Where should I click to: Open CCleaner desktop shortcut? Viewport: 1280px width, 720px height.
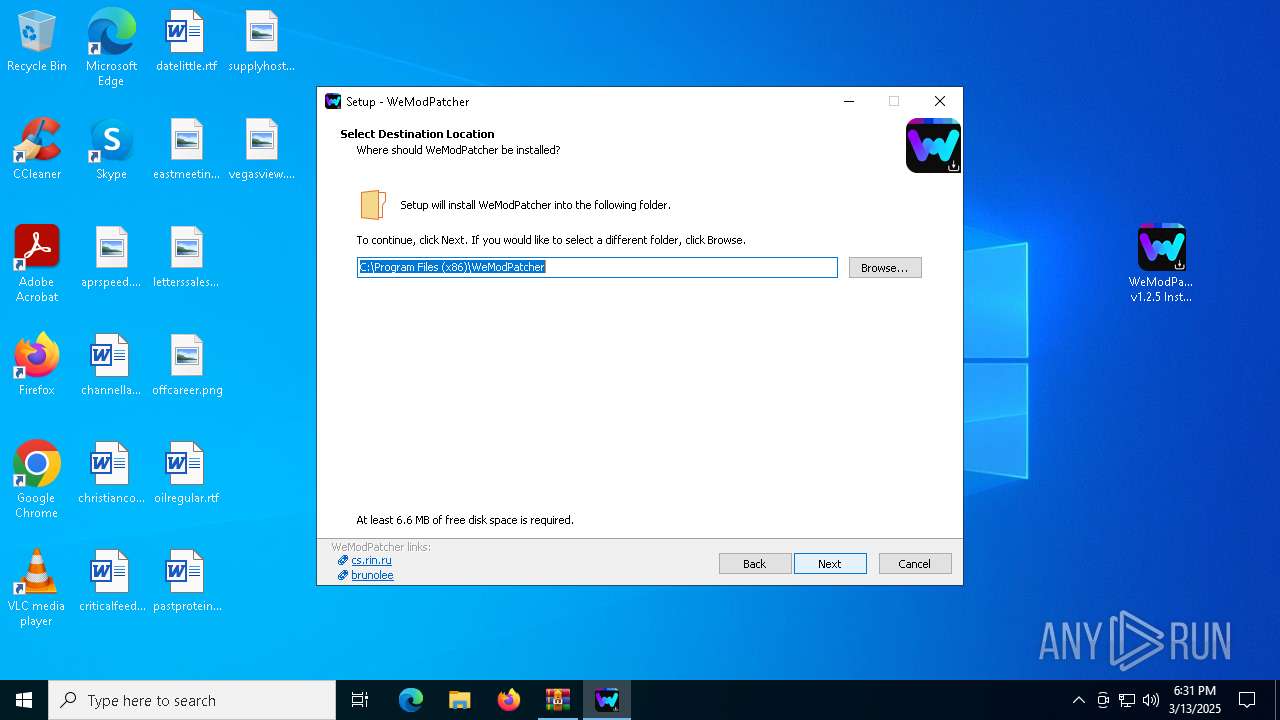click(37, 150)
